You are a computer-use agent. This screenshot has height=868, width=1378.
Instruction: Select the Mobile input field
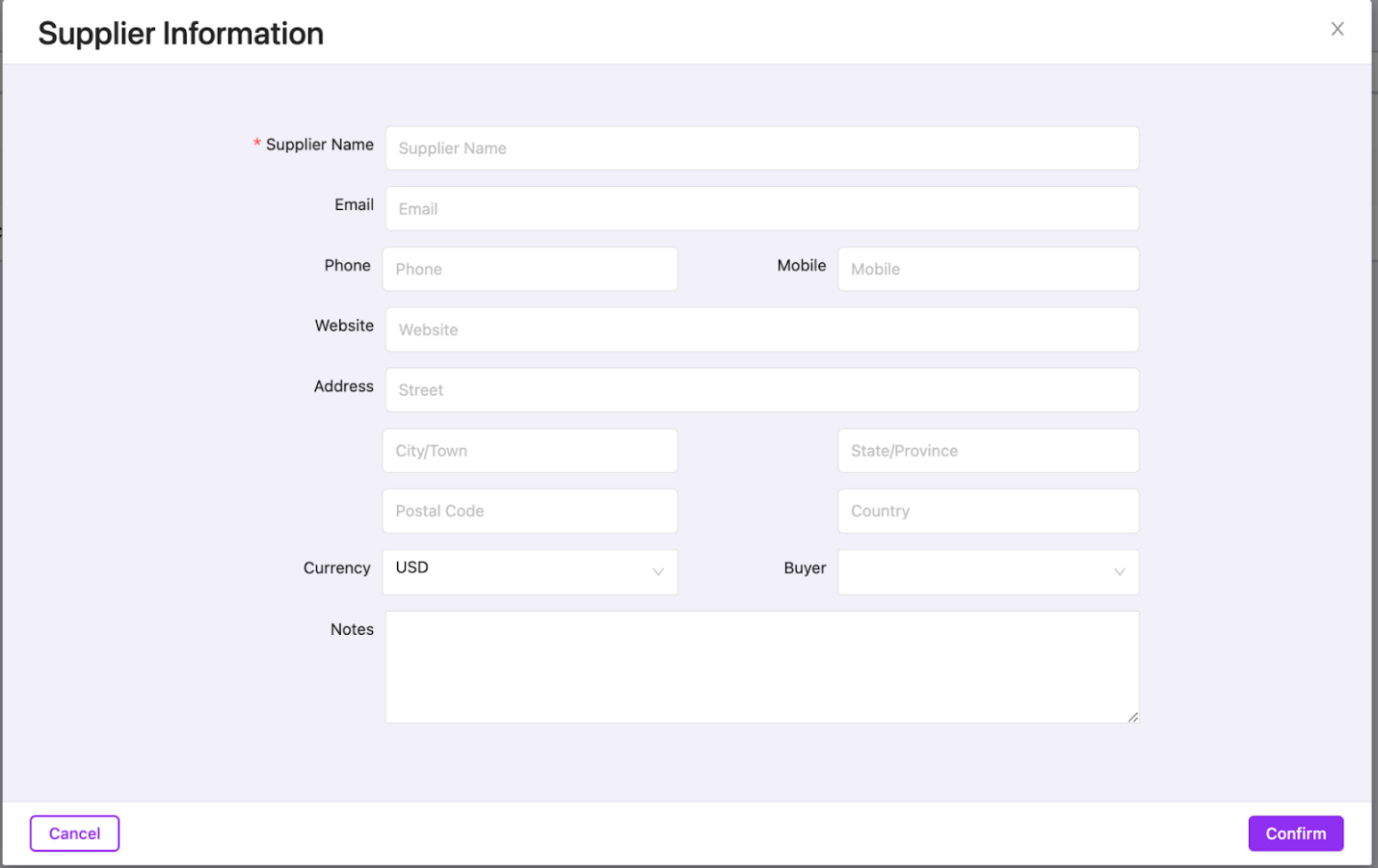pos(989,269)
